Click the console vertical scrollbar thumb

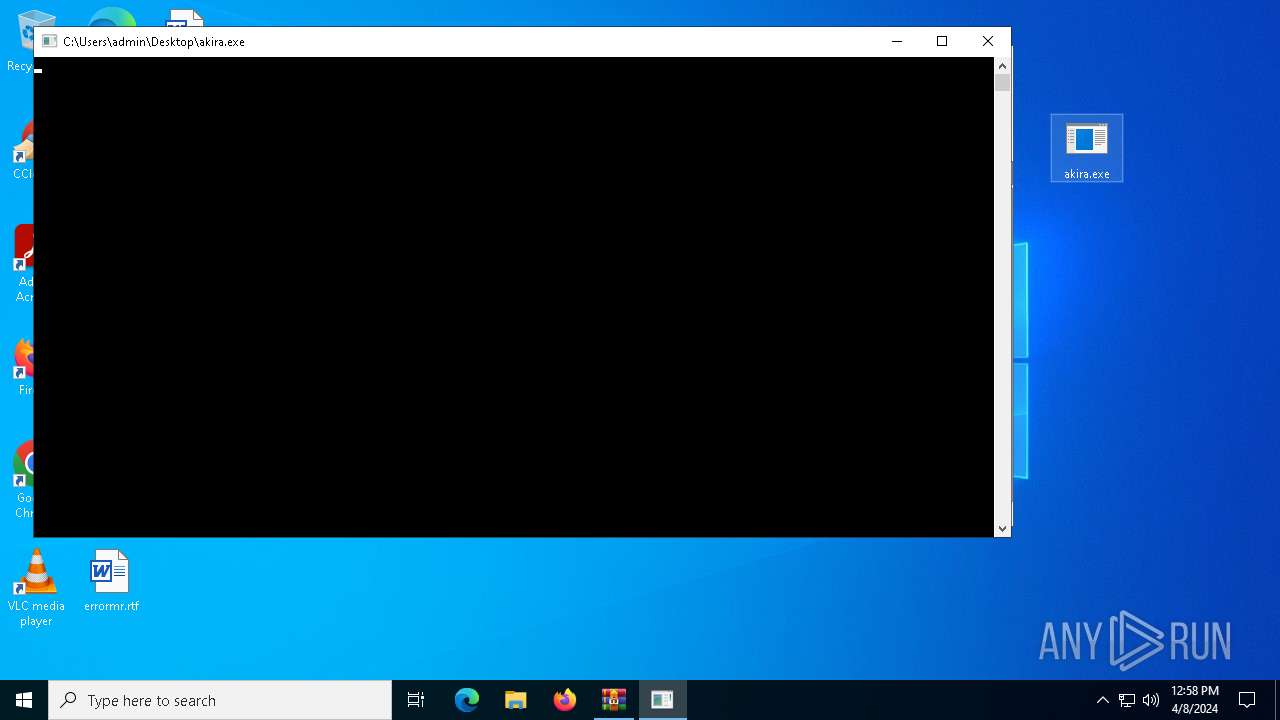tap(1002, 83)
